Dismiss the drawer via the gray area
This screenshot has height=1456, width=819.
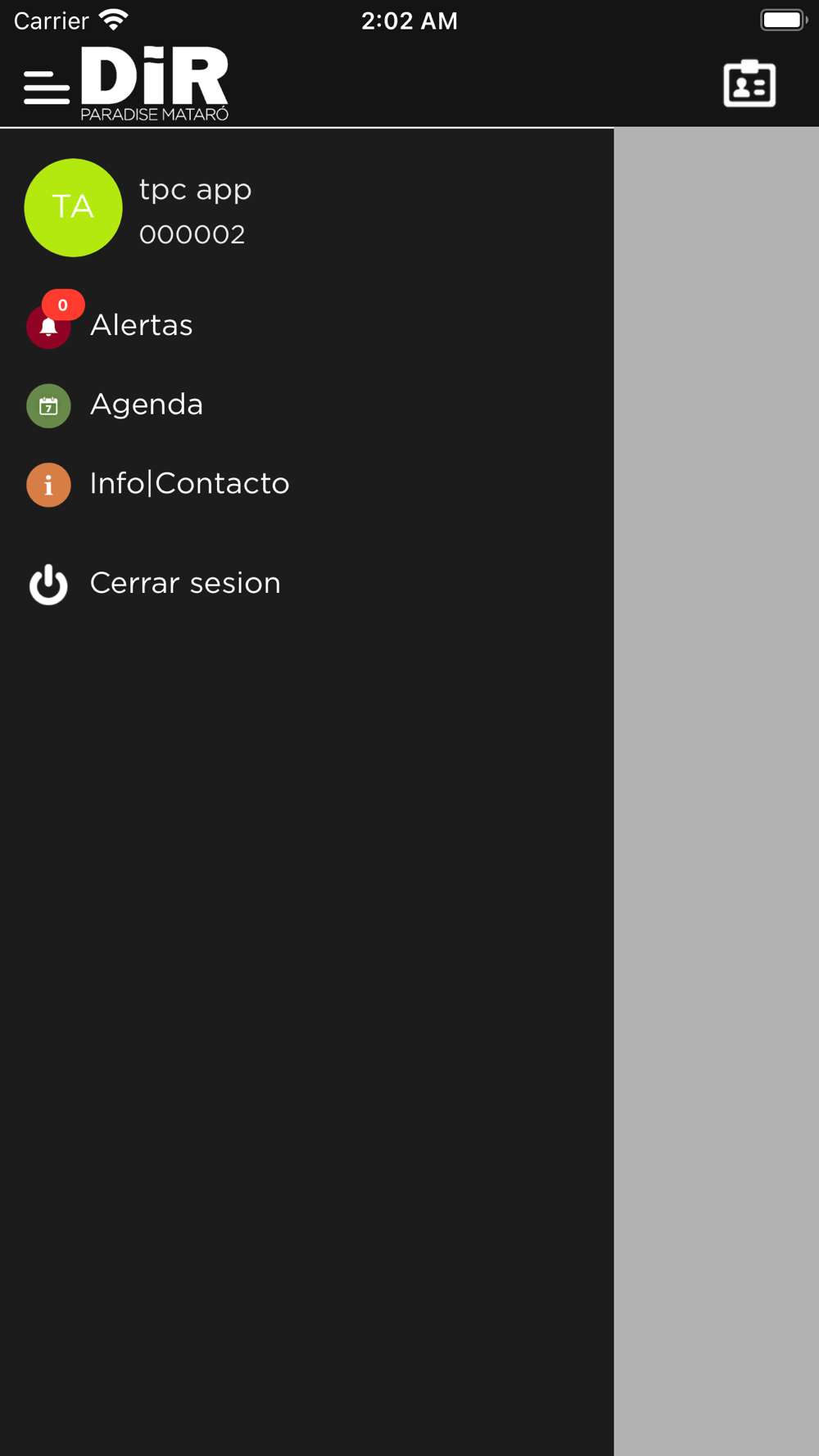click(x=716, y=737)
